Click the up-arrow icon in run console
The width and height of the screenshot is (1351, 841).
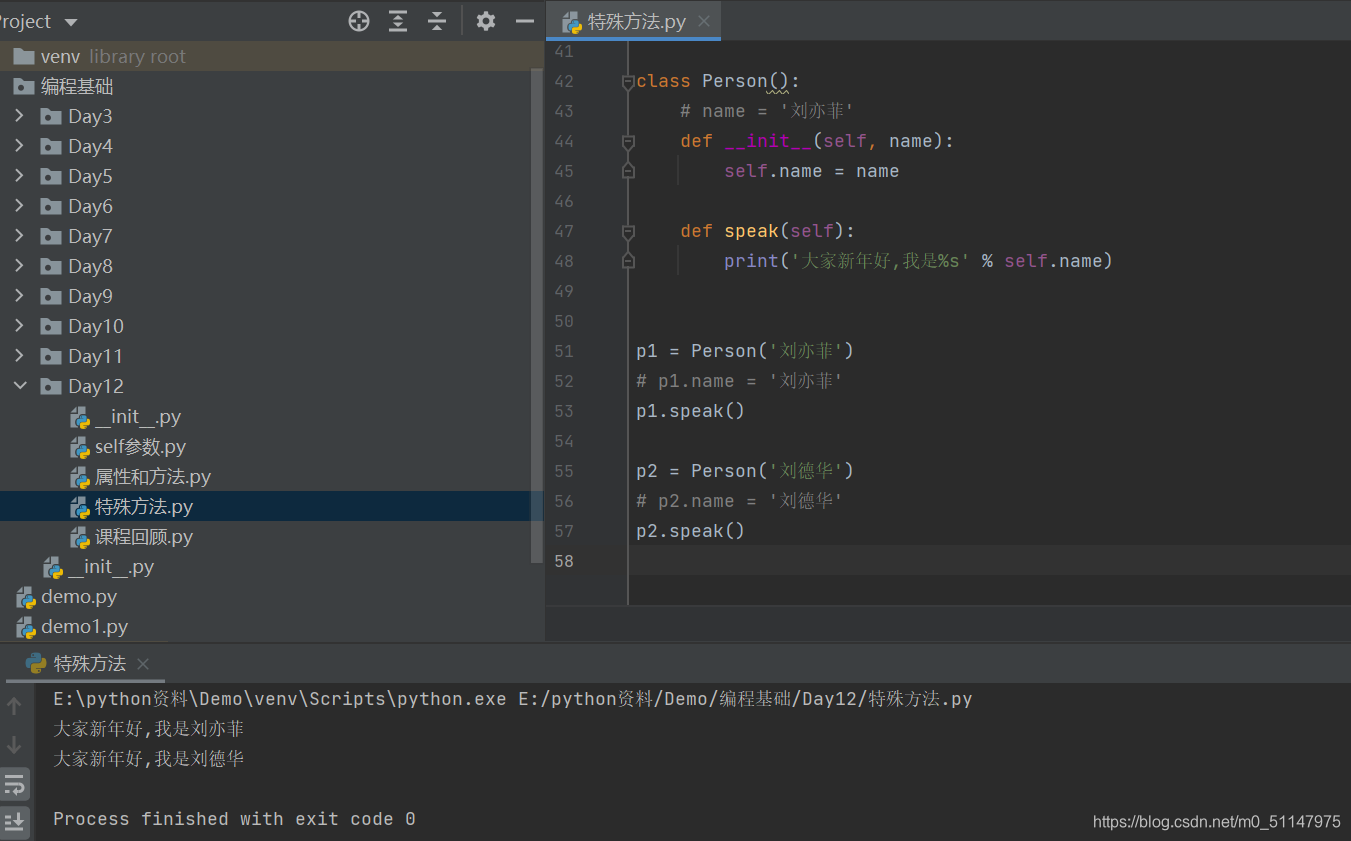point(14,706)
